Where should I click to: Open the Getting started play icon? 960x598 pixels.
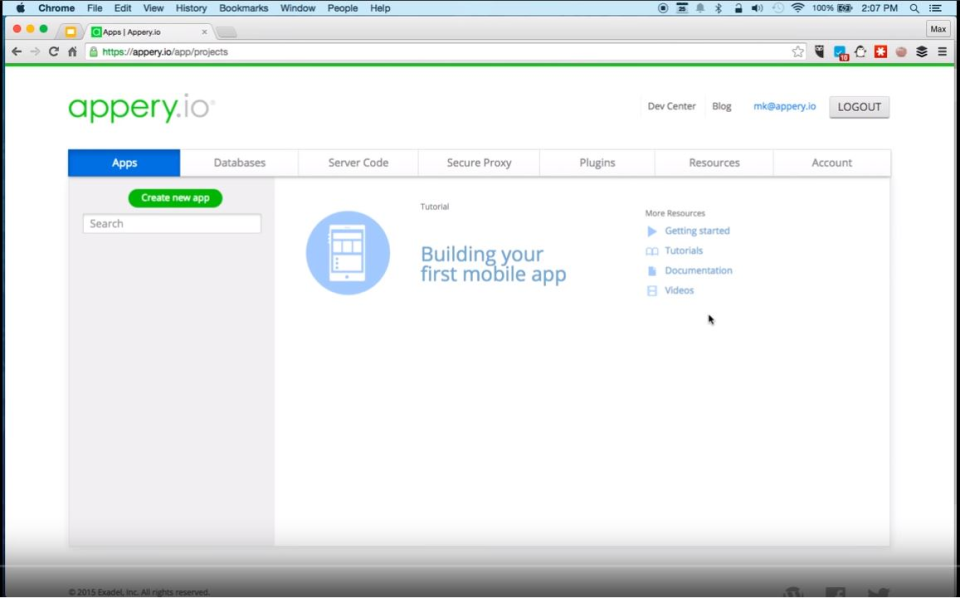652,231
